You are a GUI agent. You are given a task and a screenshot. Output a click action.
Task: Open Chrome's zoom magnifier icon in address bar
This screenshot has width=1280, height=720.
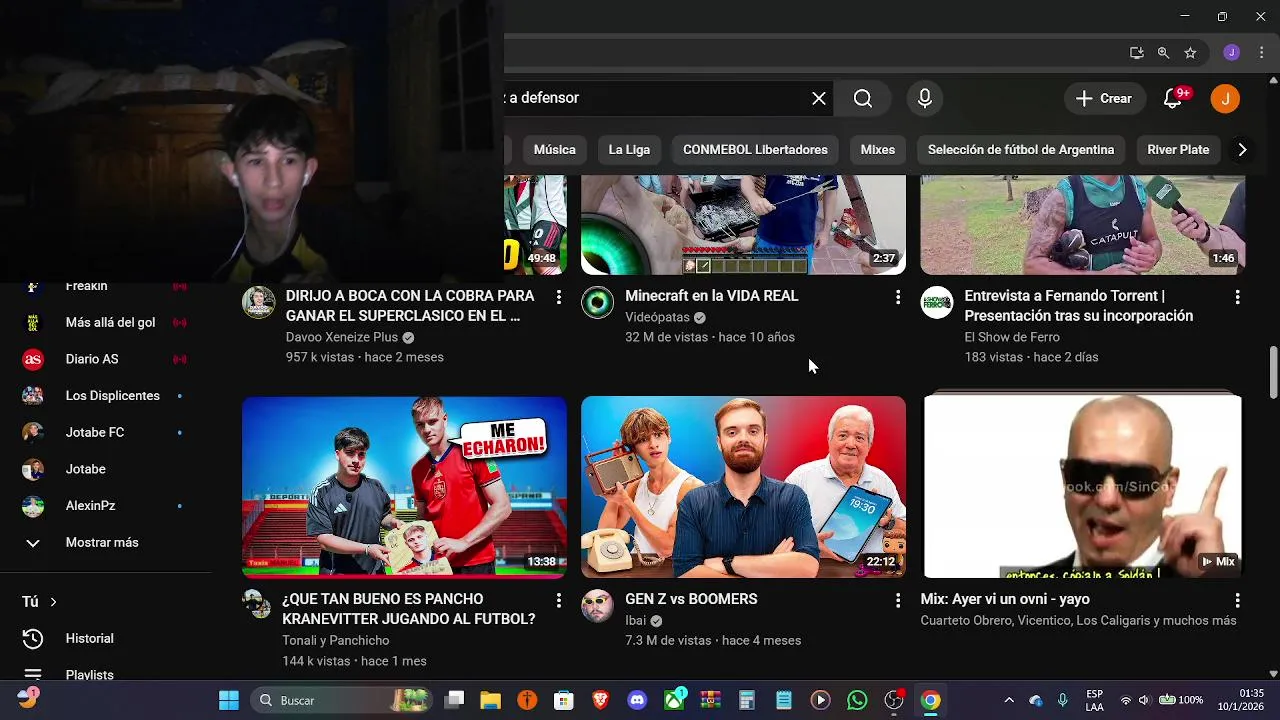[x=1163, y=53]
